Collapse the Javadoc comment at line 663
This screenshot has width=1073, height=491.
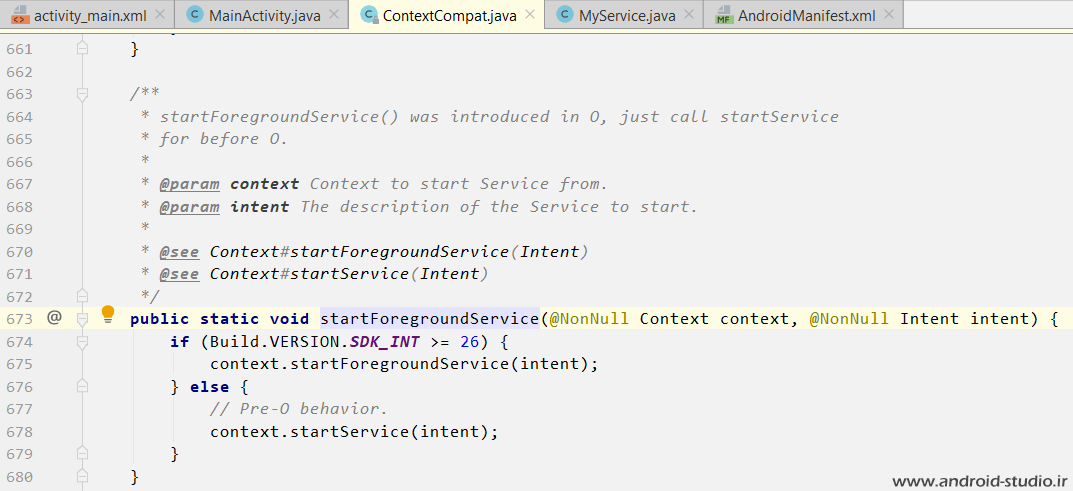tap(82, 94)
